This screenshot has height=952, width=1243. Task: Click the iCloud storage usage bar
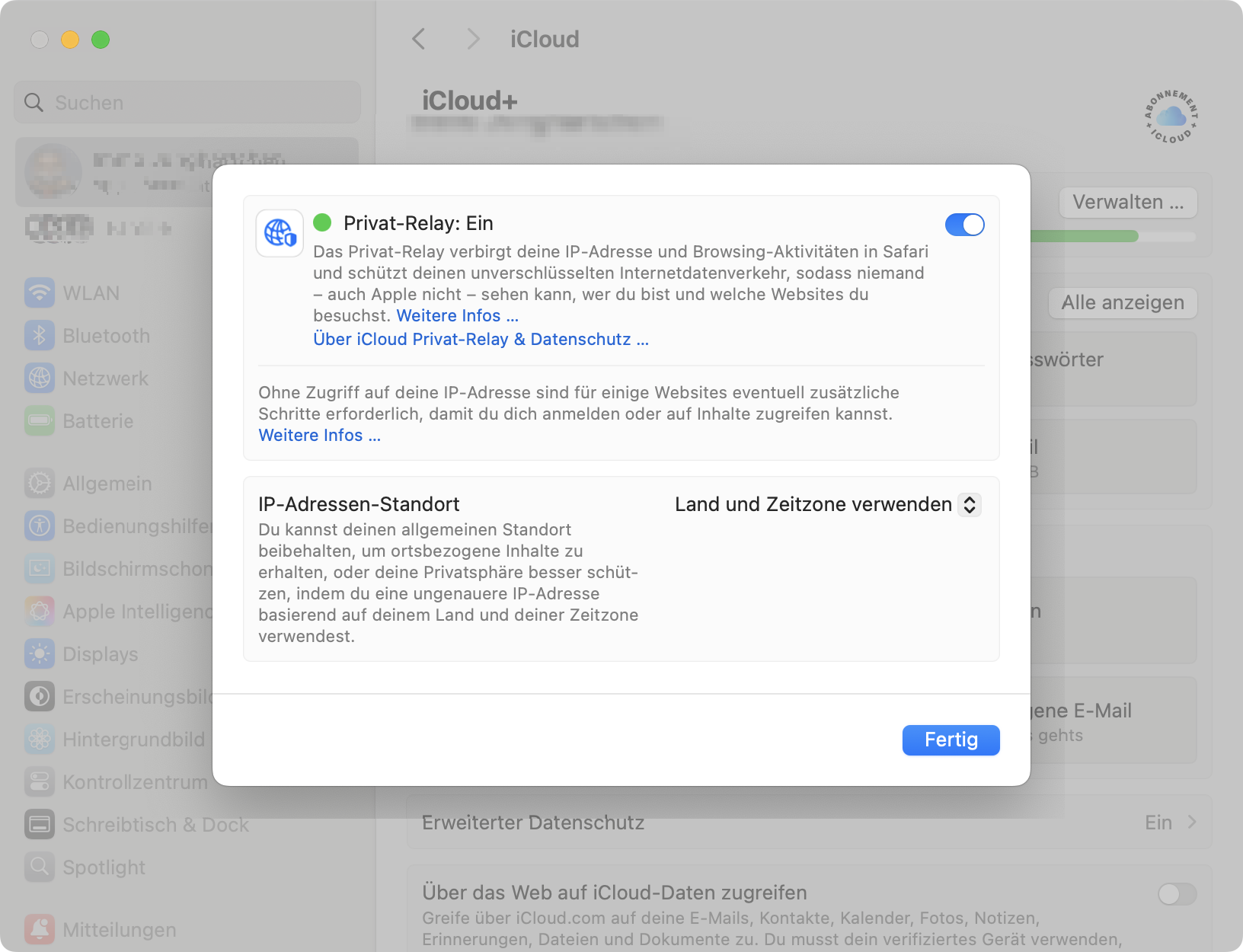1113,236
